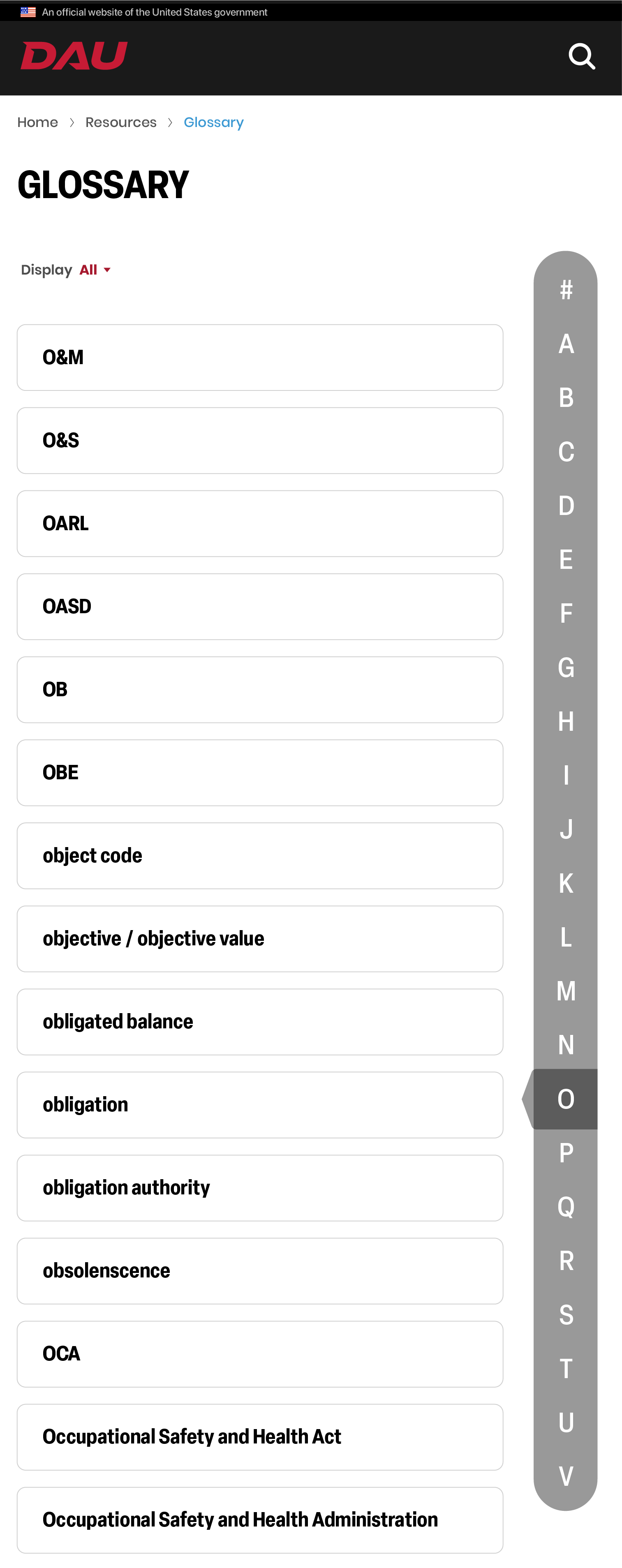Select the Glossary breadcrumb
Viewport: 622px width, 1568px height.
click(214, 122)
